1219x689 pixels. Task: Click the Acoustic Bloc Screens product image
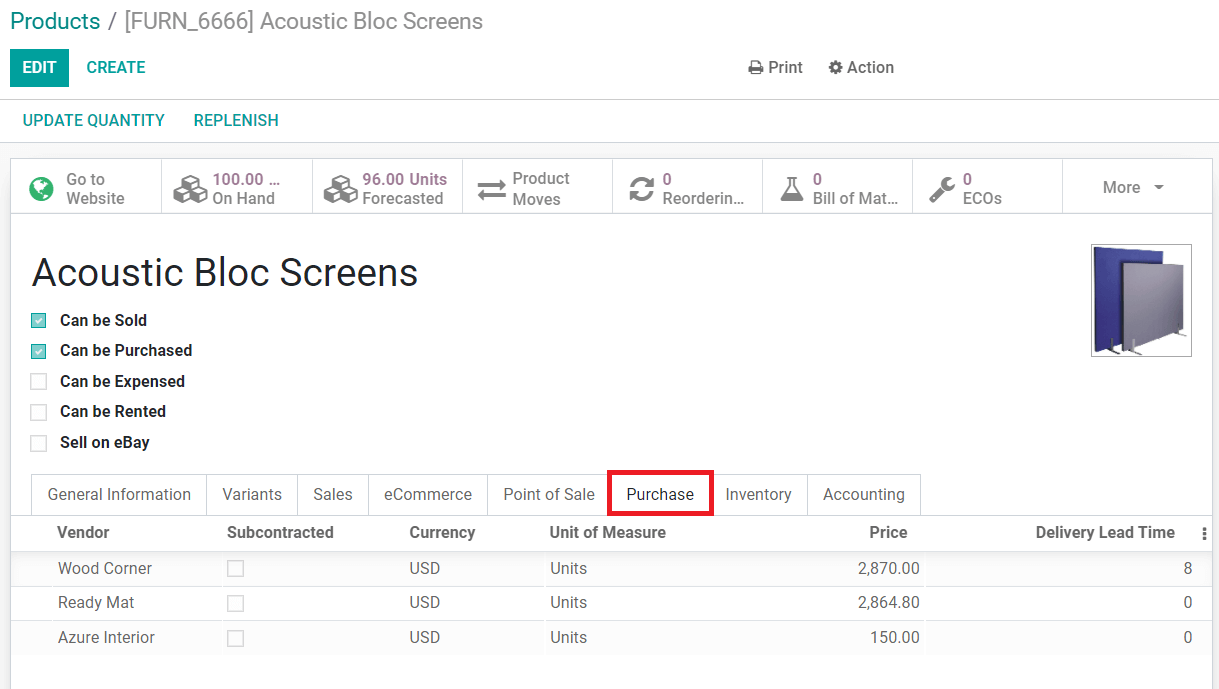pos(1141,300)
